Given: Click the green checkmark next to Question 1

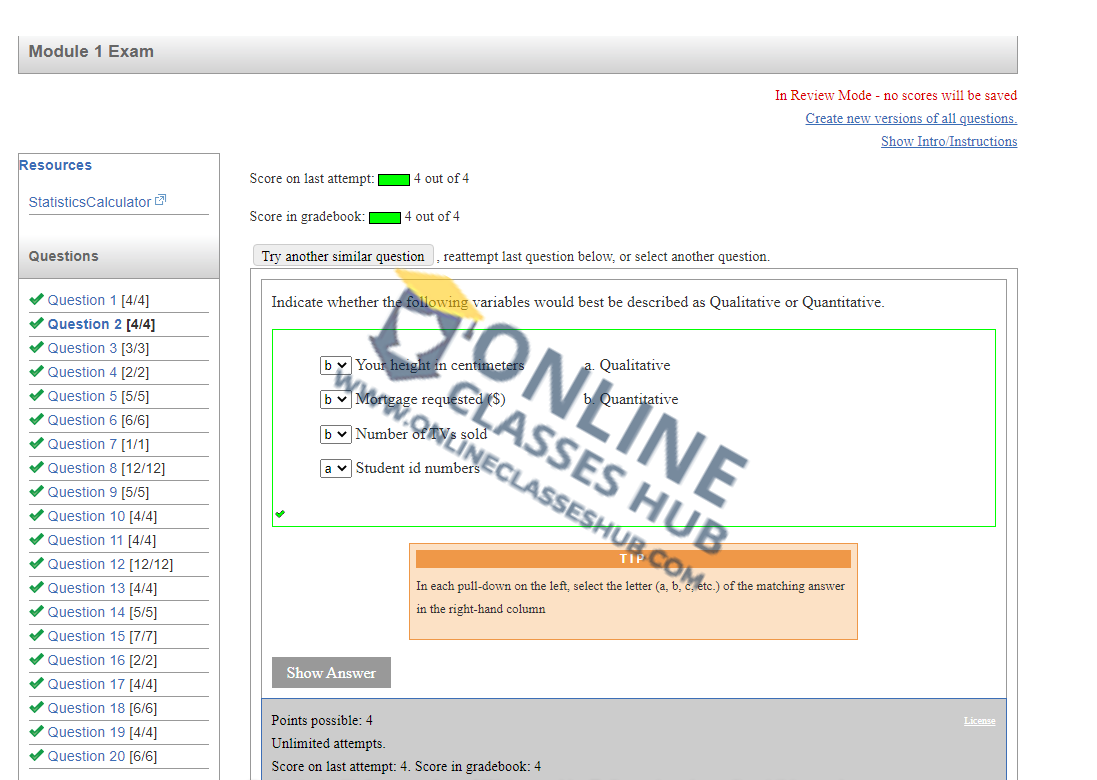Looking at the screenshot, I should click(36, 299).
